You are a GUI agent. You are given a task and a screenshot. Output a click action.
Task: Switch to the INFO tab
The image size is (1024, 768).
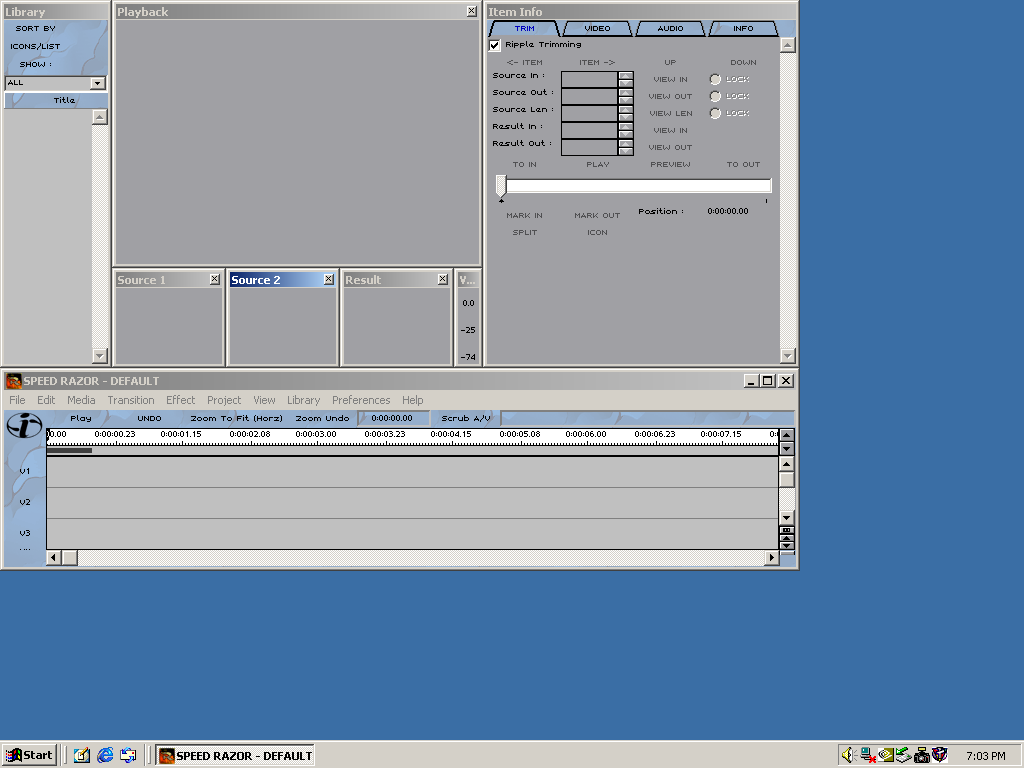pyautogui.click(x=743, y=29)
